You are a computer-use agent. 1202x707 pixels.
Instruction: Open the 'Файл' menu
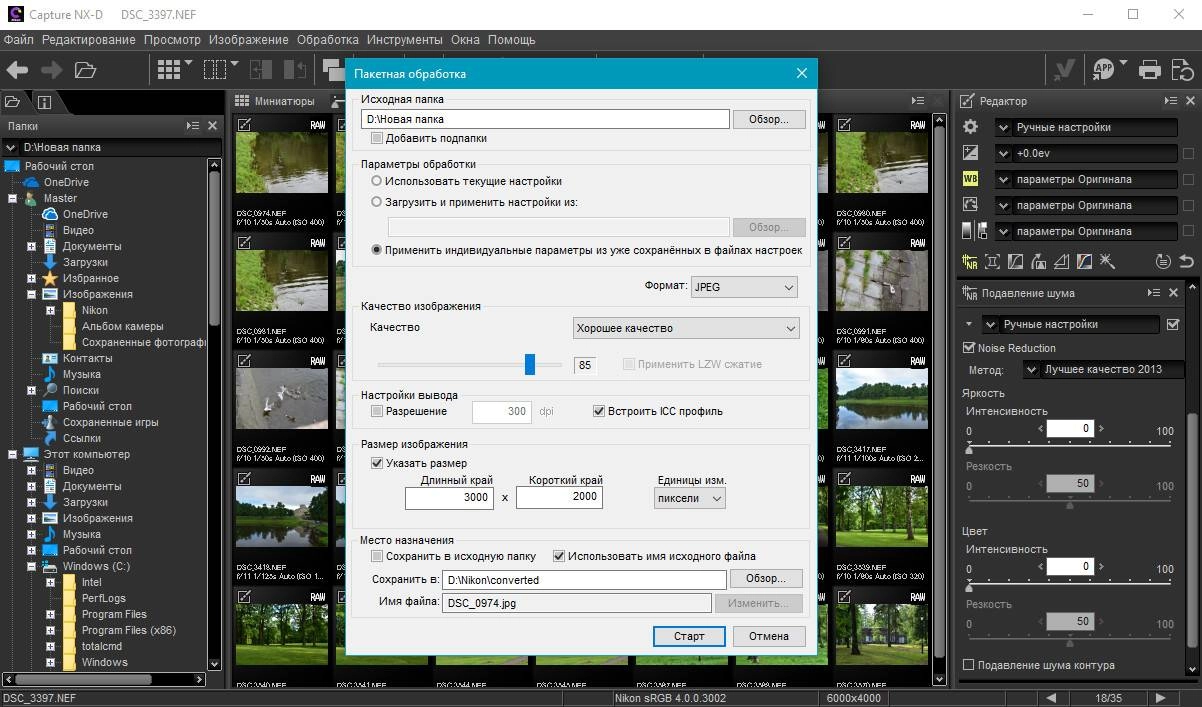pos(18,40)
